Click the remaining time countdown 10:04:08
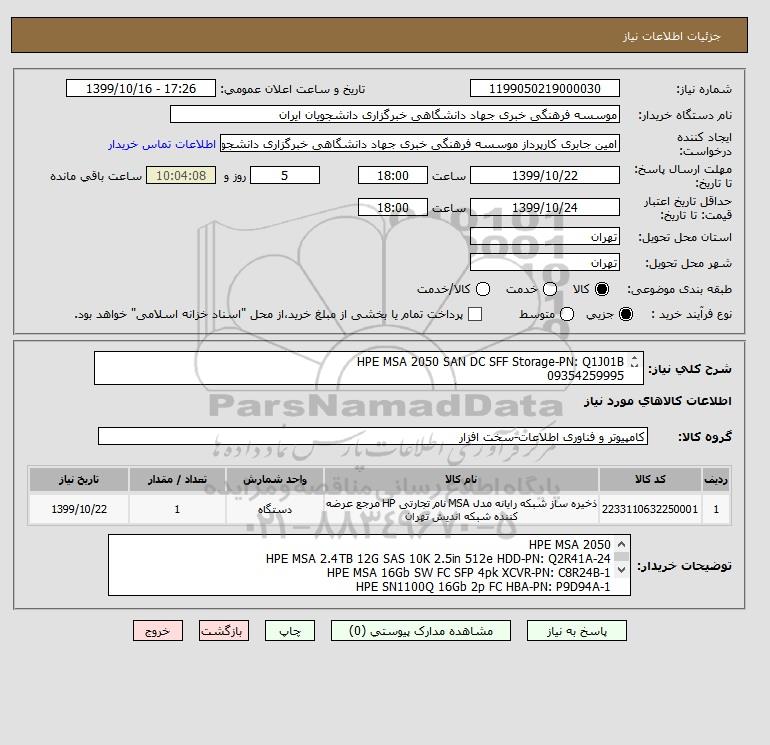Image resolution: width=770 pixels, height=745 pixels. (x=181, y=175)
